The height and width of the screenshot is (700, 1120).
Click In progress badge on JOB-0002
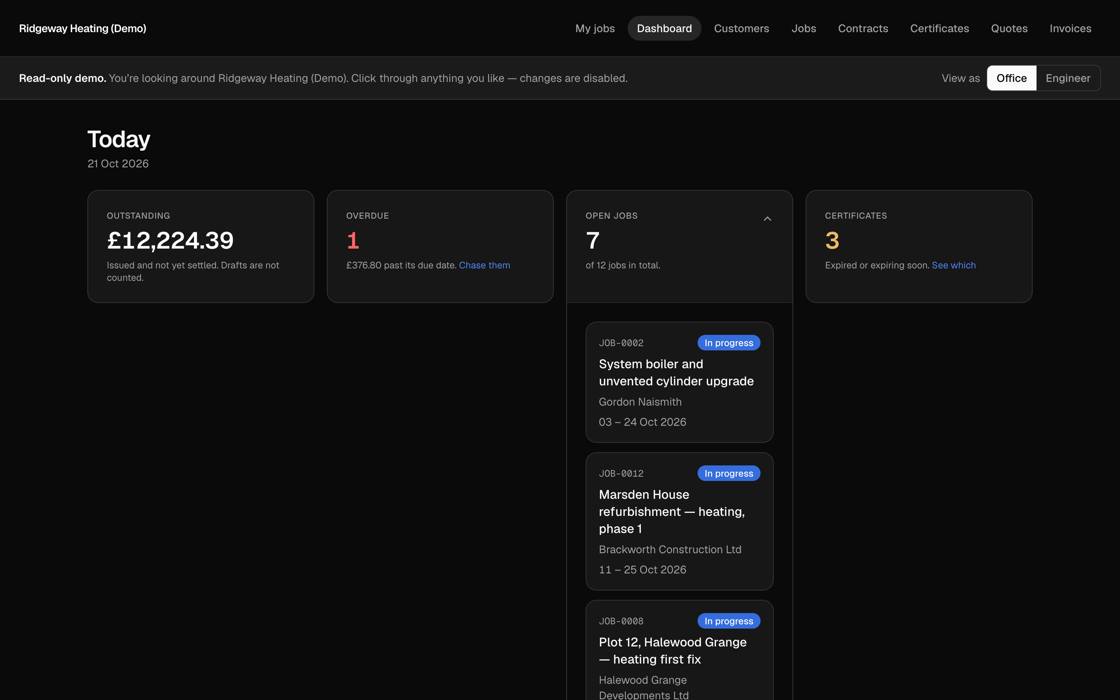point(729,343)
